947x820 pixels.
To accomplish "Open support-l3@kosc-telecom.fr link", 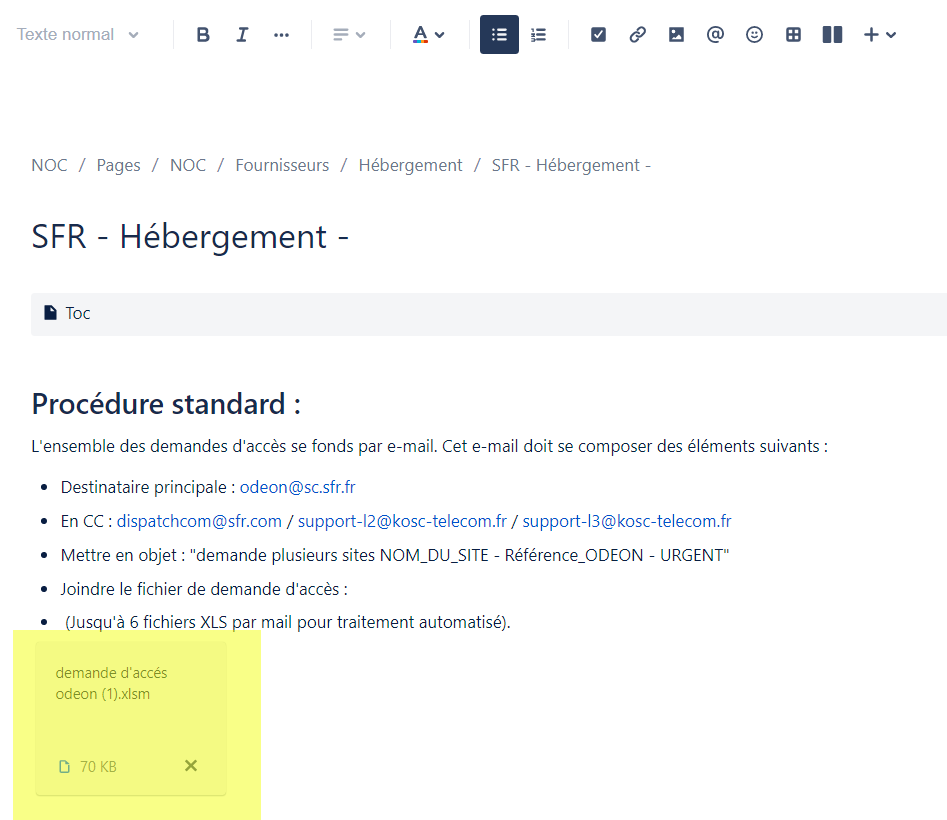I will click(626, 521).
